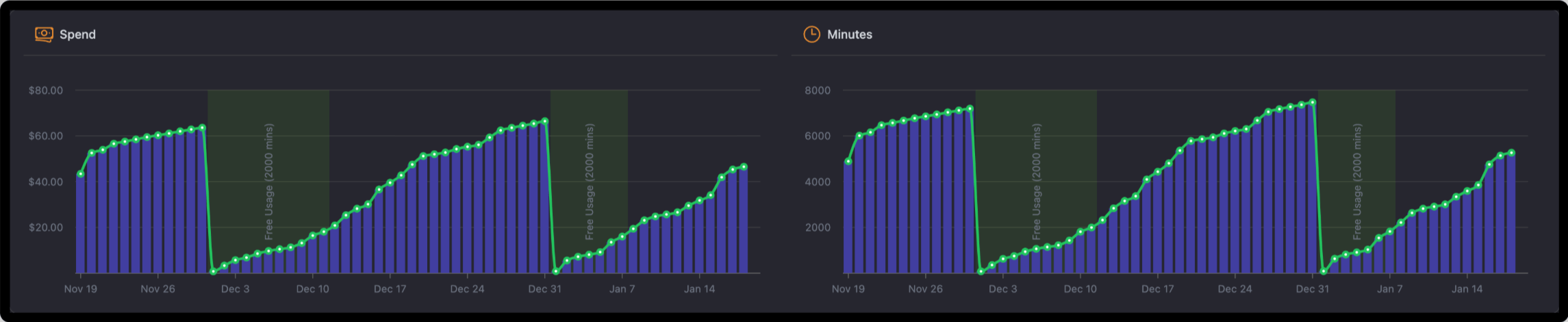Click Nov 26 on the Spend chart axis
The image size is (1568, 322).
pyautogui.click(x=158, y=289)
